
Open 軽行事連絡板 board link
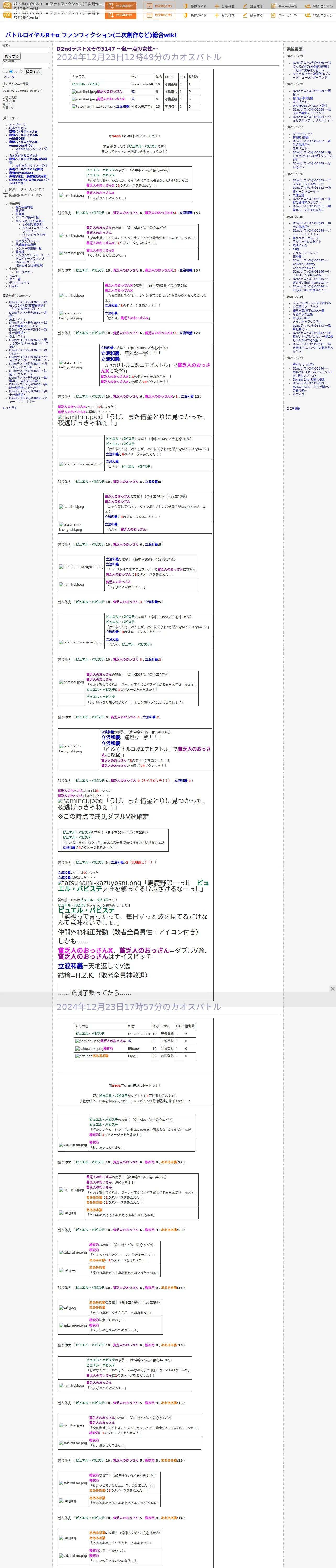pos(24,207)
